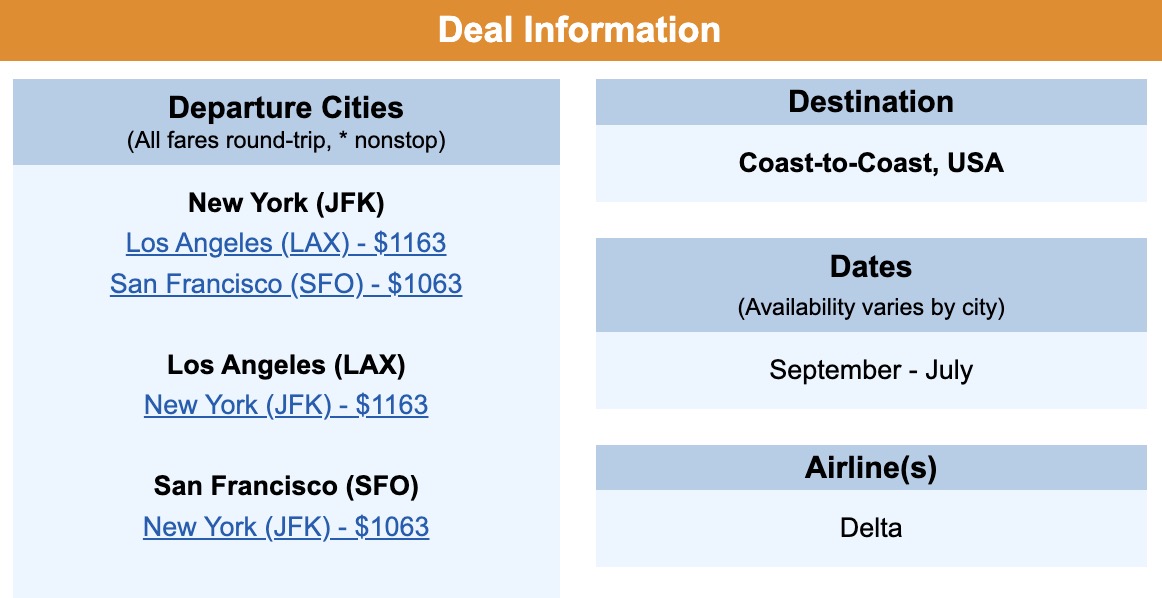1162x598 pixels.
Task: Click the availability varies by city note
Action: pos(872,307)
